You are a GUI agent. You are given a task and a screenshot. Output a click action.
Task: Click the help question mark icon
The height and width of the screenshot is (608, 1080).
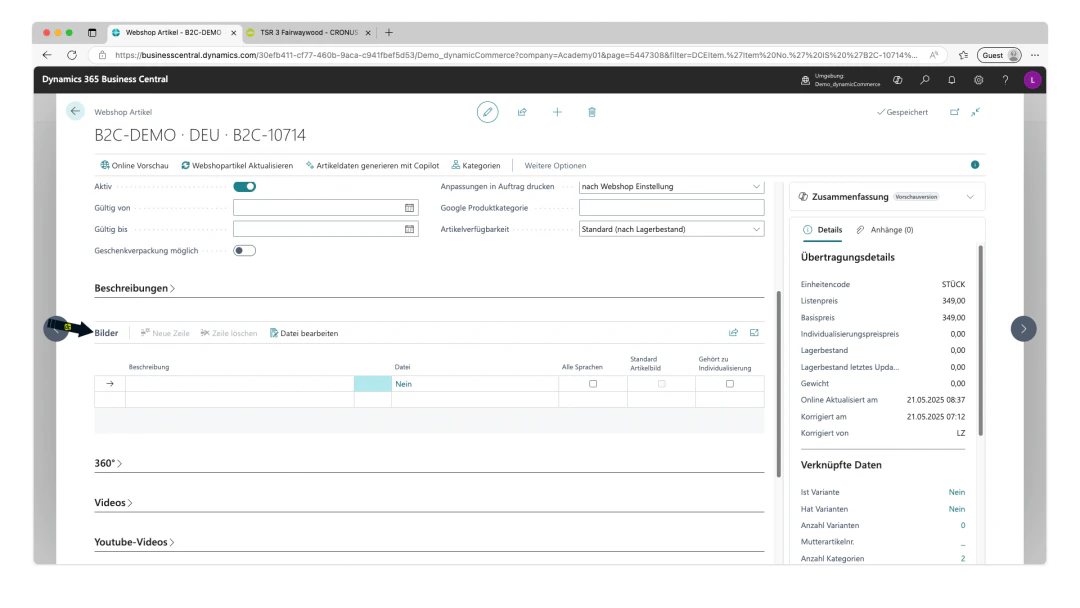pyautogui.click(x=1005, y=80)
